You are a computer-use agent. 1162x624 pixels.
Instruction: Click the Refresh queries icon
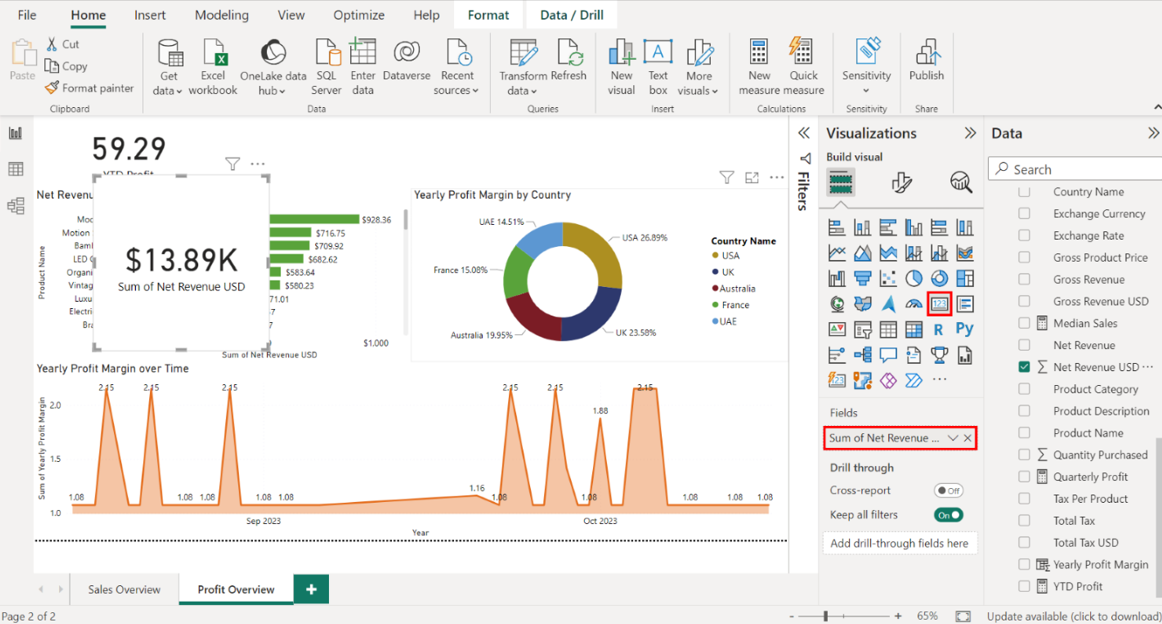pos(568,60)
